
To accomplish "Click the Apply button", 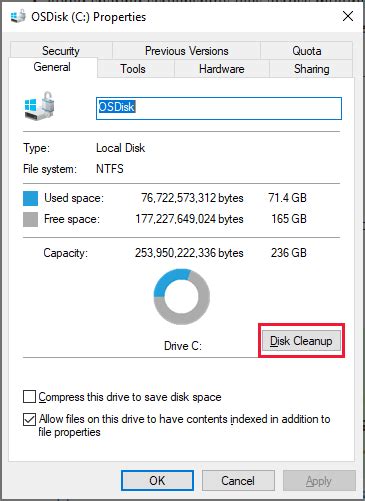I will [319, 480].
